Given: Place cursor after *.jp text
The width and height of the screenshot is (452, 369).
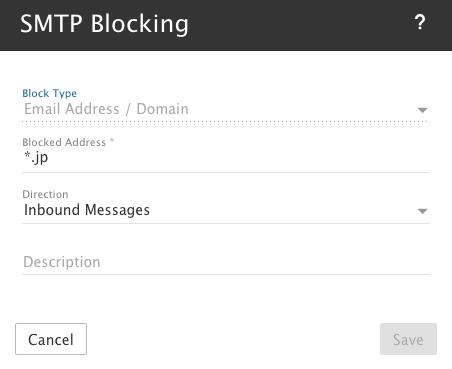Looking at the screenshot, I should (x=49, y=158).
